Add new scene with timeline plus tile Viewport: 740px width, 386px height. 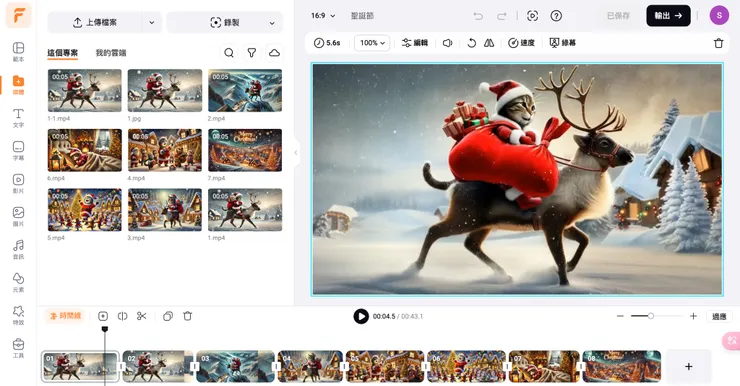[689, 366]
